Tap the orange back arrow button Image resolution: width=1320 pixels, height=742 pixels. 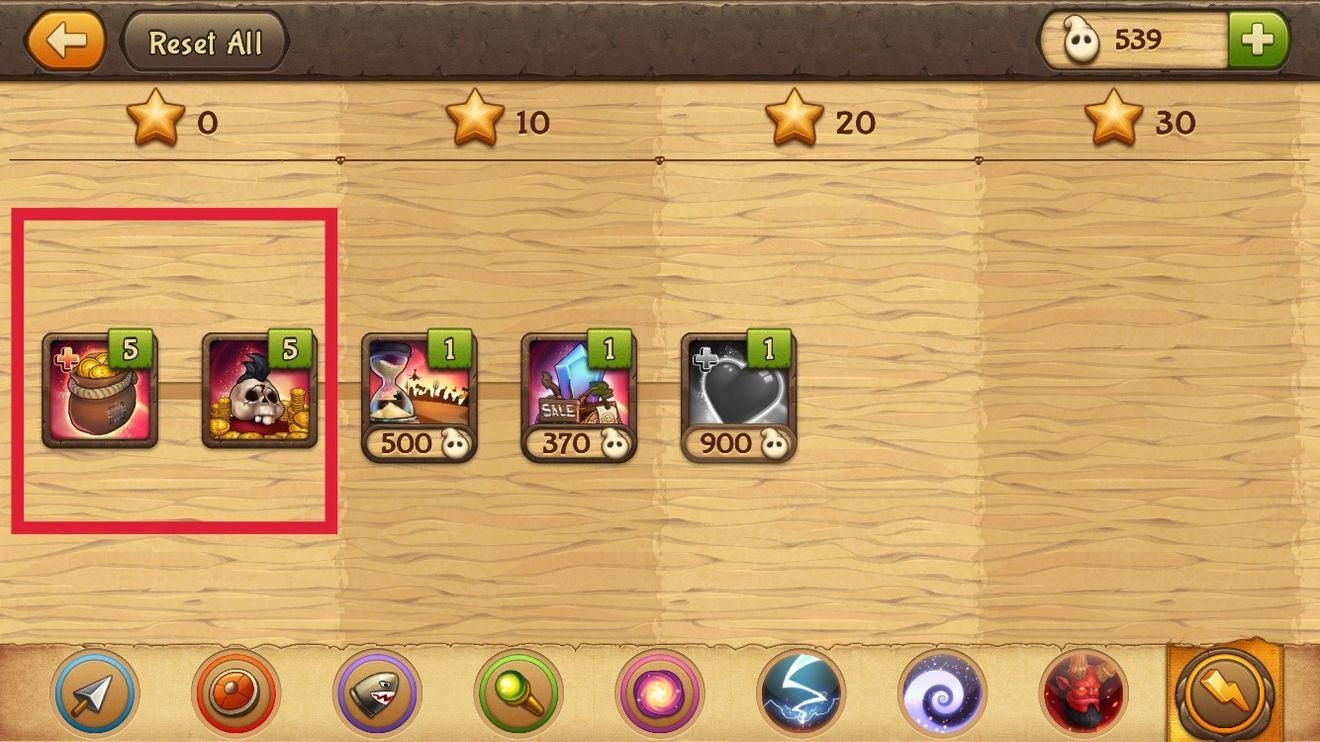pyautogui.click(x=65, y=41)
